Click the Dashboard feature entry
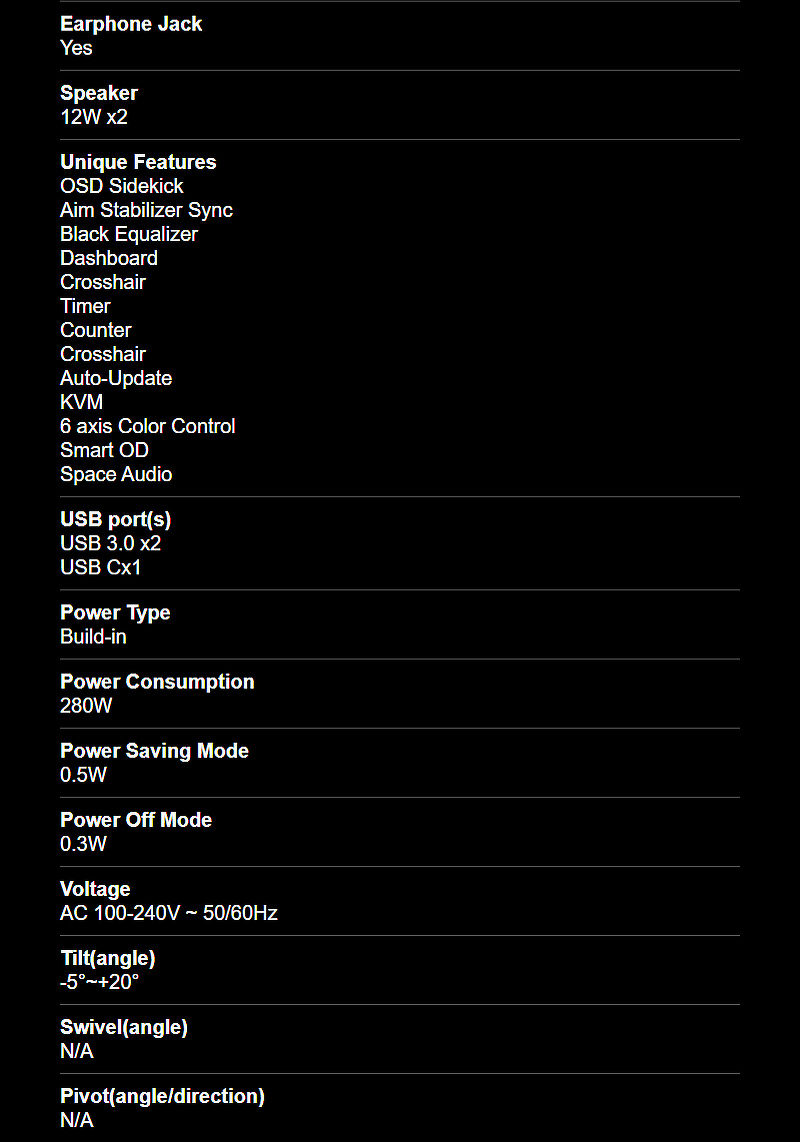The image size is (800, 1142). tap(109, 258)
